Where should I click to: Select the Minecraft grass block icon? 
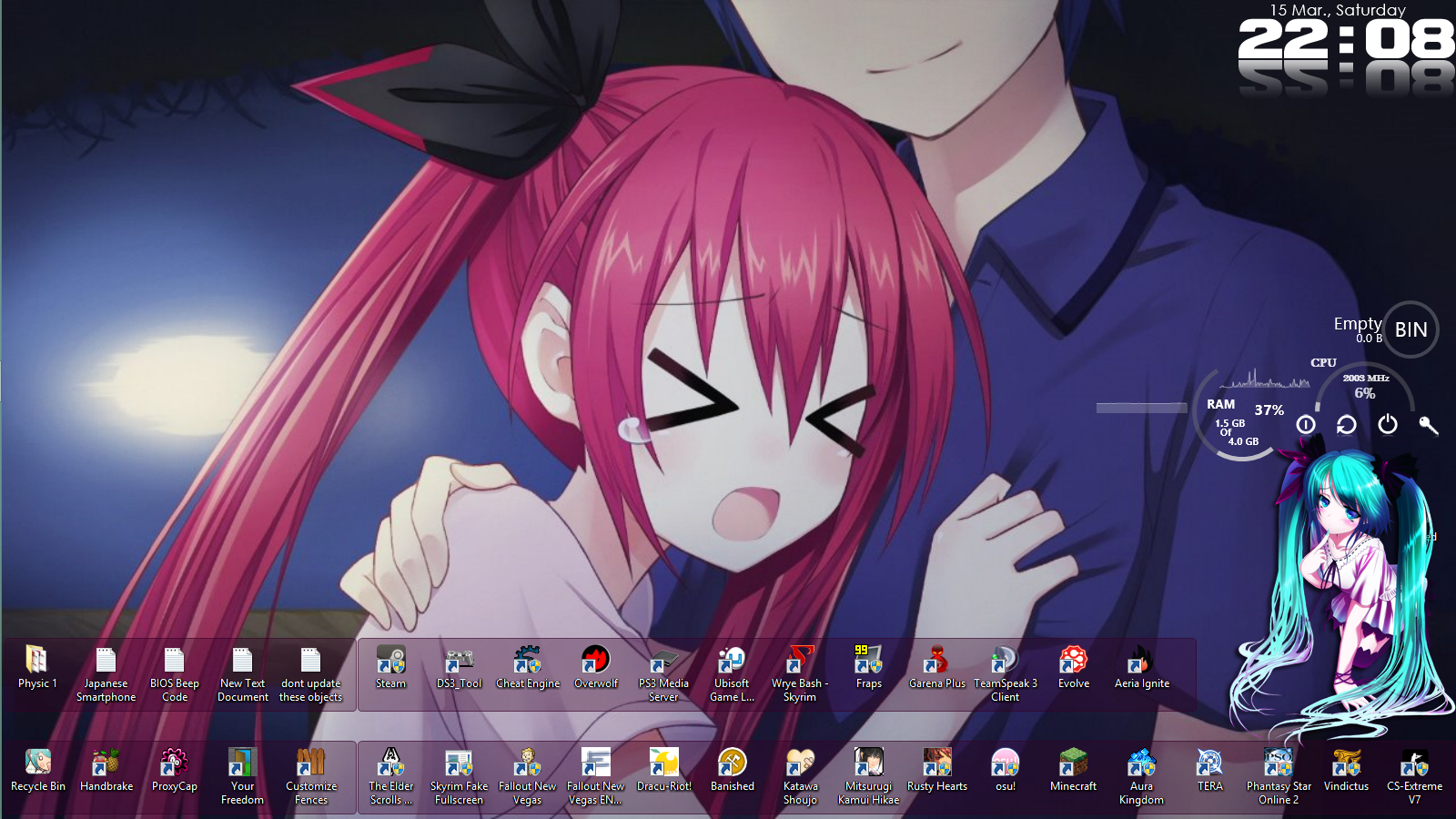tap(1074, 770)
